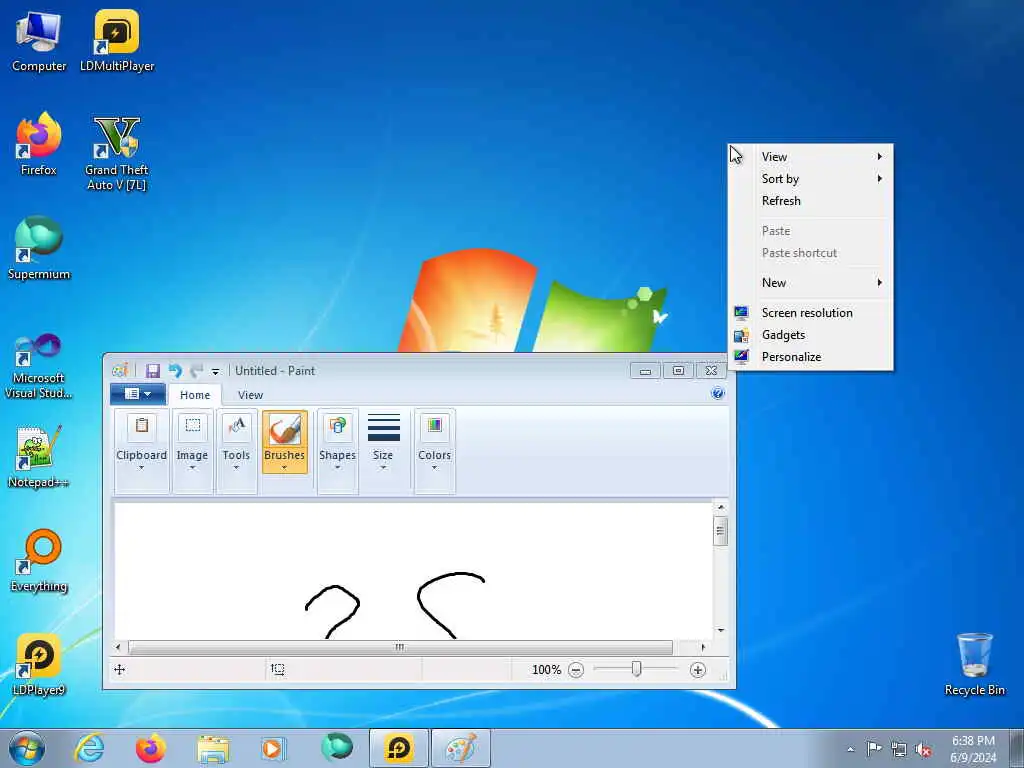Open the blue Paint file menu button
This screenshot has width=1024, height=768.
(138, 394)
